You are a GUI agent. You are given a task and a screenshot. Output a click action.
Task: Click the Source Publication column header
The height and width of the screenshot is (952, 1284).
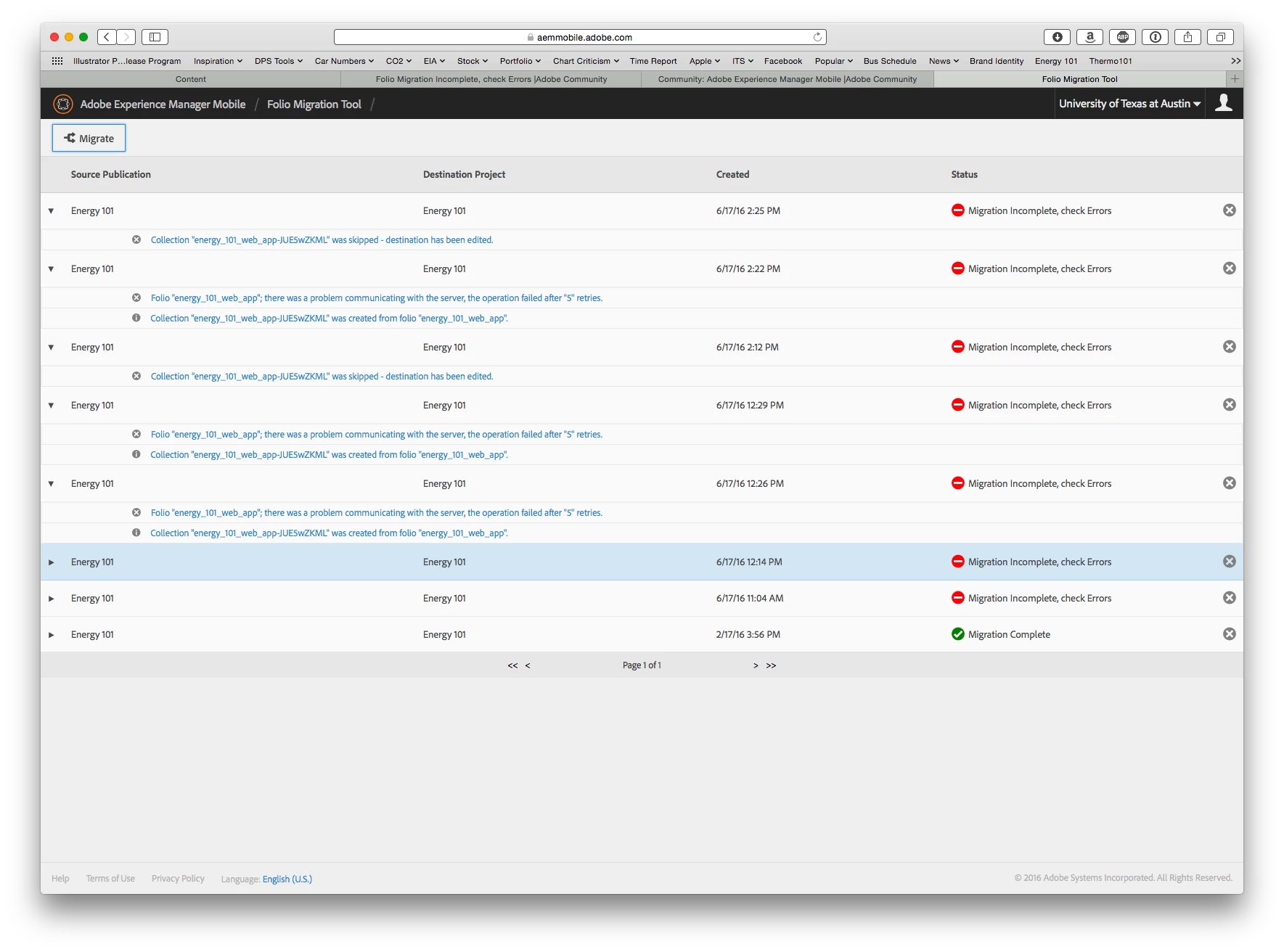pyautogui.click(x=111, y=175)
